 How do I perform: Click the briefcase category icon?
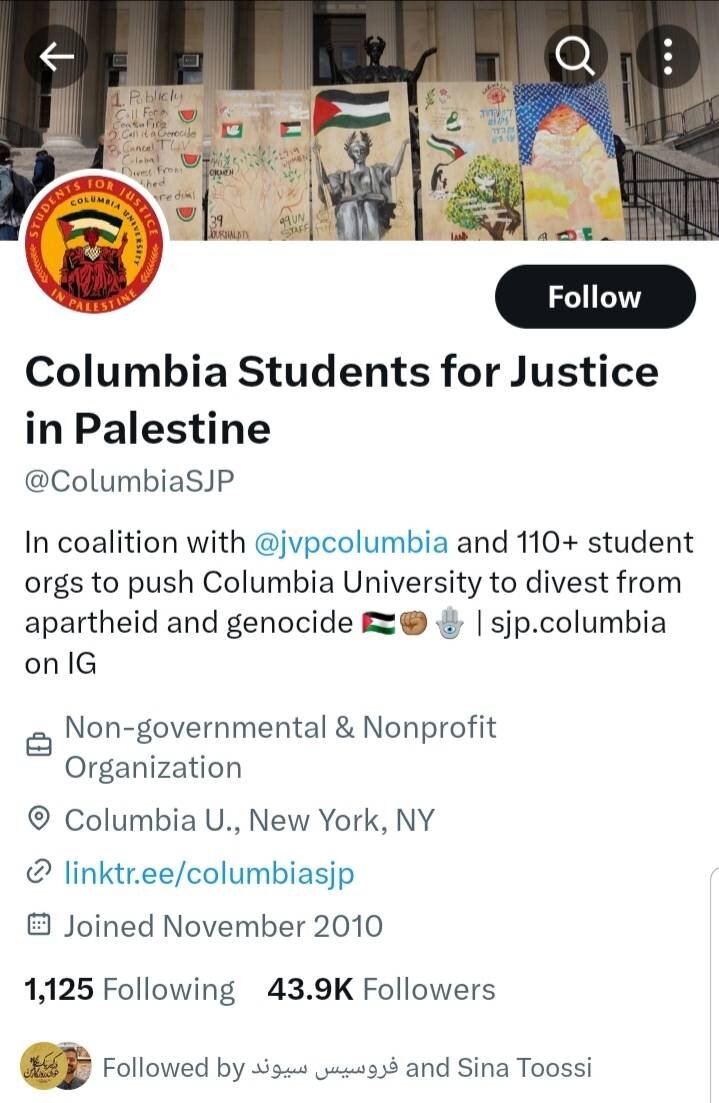[x=39, y=747]
